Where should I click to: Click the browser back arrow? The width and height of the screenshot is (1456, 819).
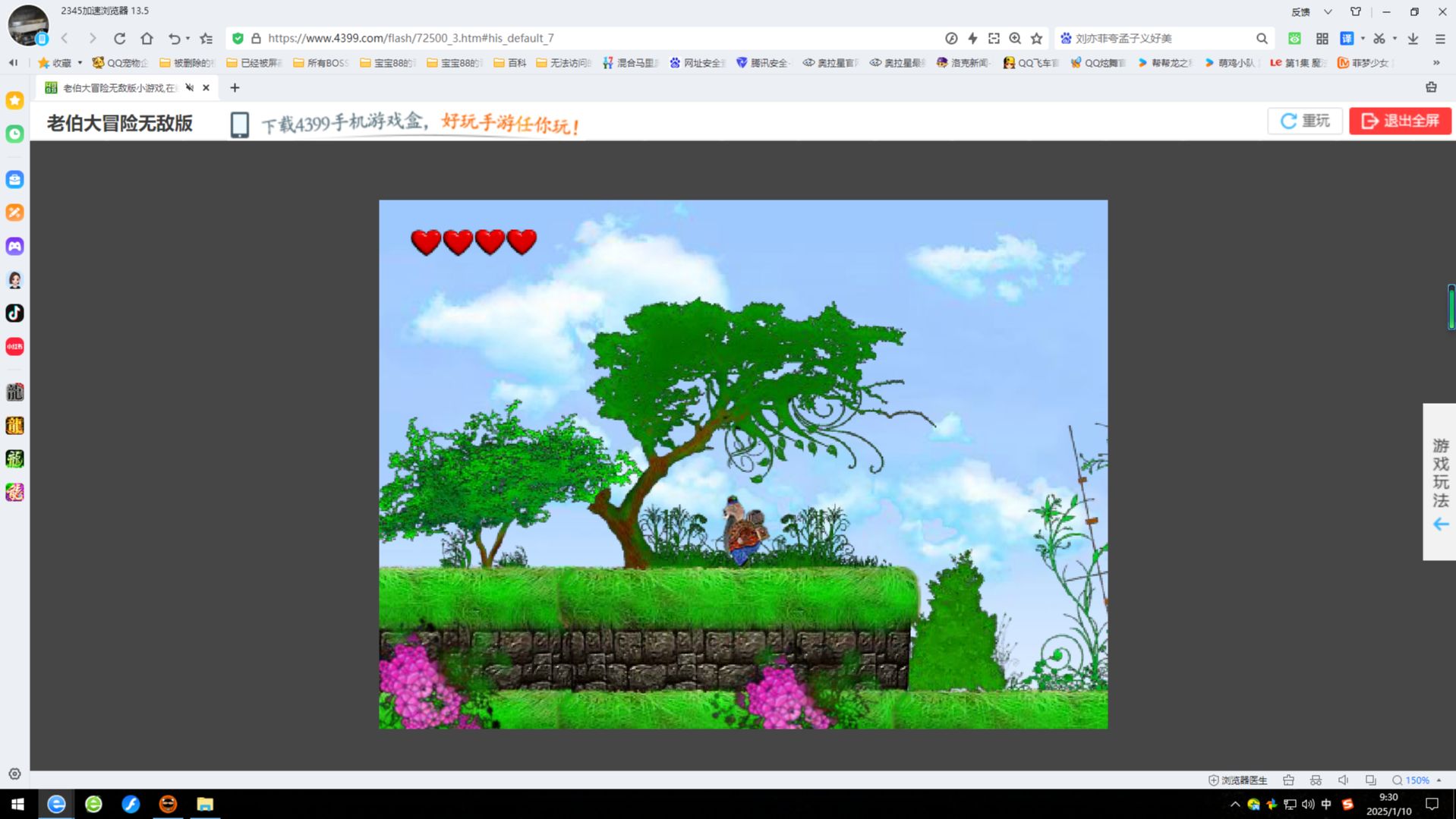[x=65, y=38]
